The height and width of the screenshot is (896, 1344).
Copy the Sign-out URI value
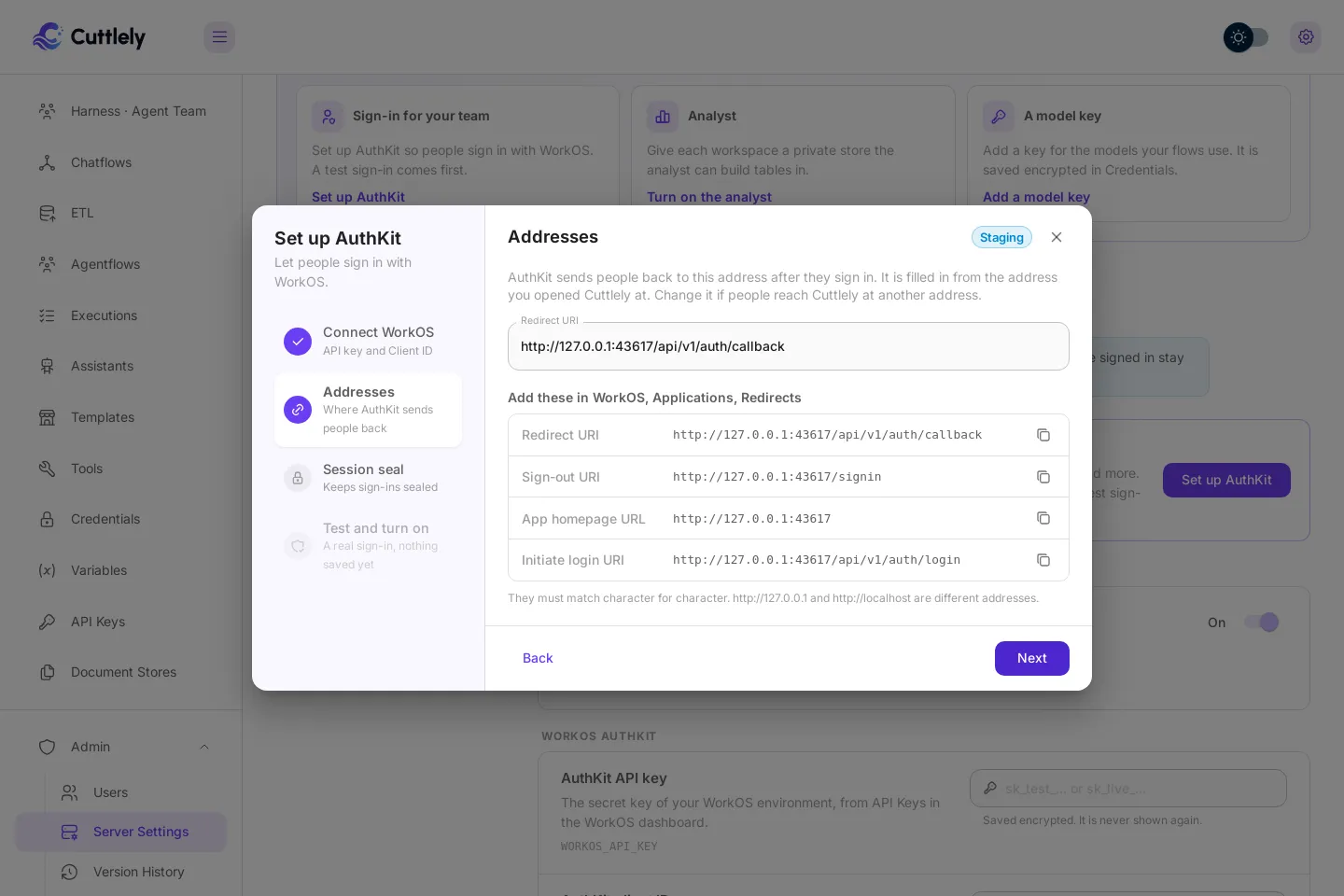(1043, 477)
